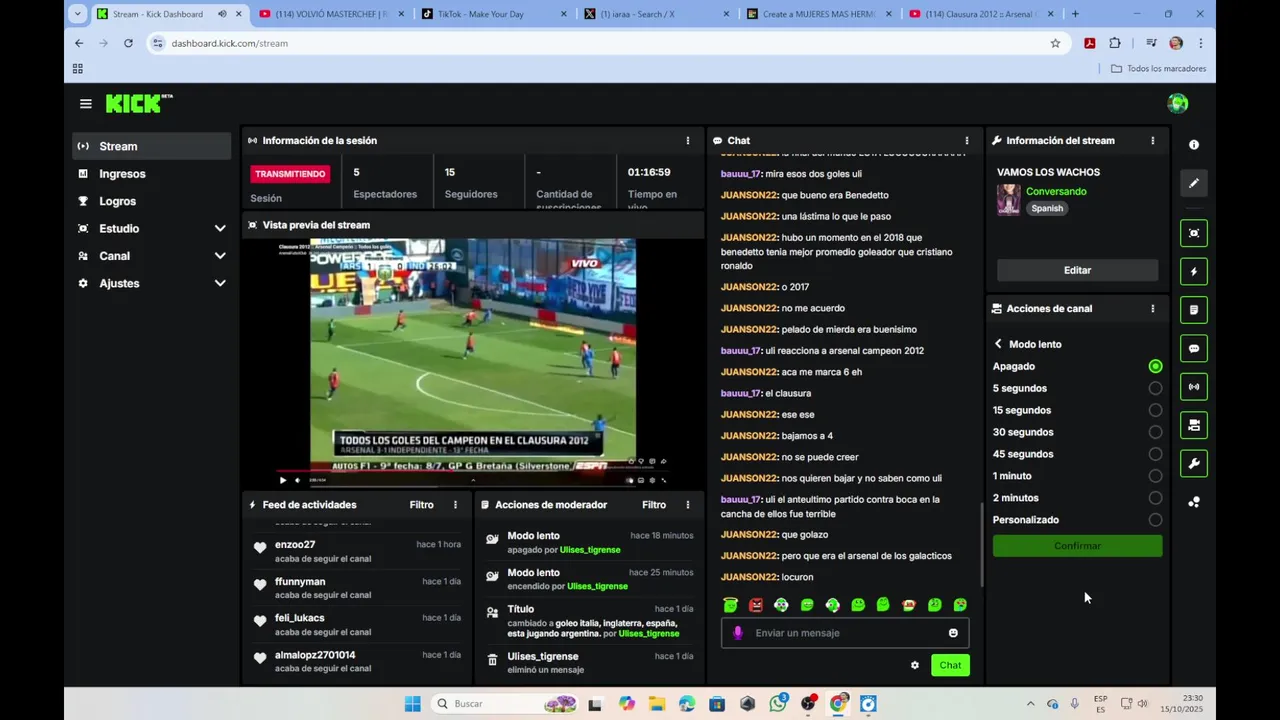Go to Stream in the sidebar
This screenshot has width=1280, height=720.
coord(152,147)
